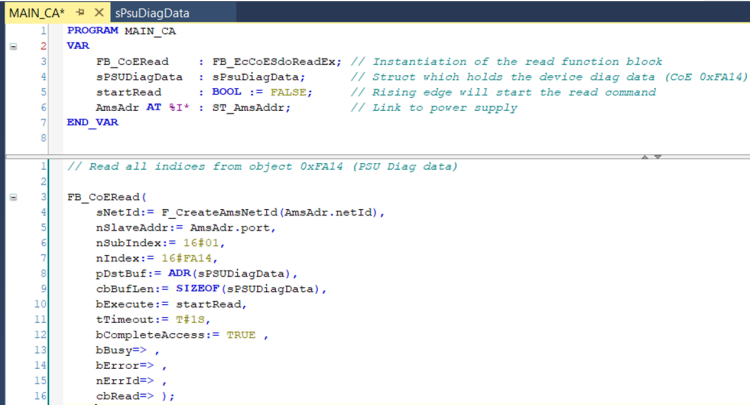Click the bBusy=> output line
The width and height of the screenshot is (750, 405).
coord(127,350)
